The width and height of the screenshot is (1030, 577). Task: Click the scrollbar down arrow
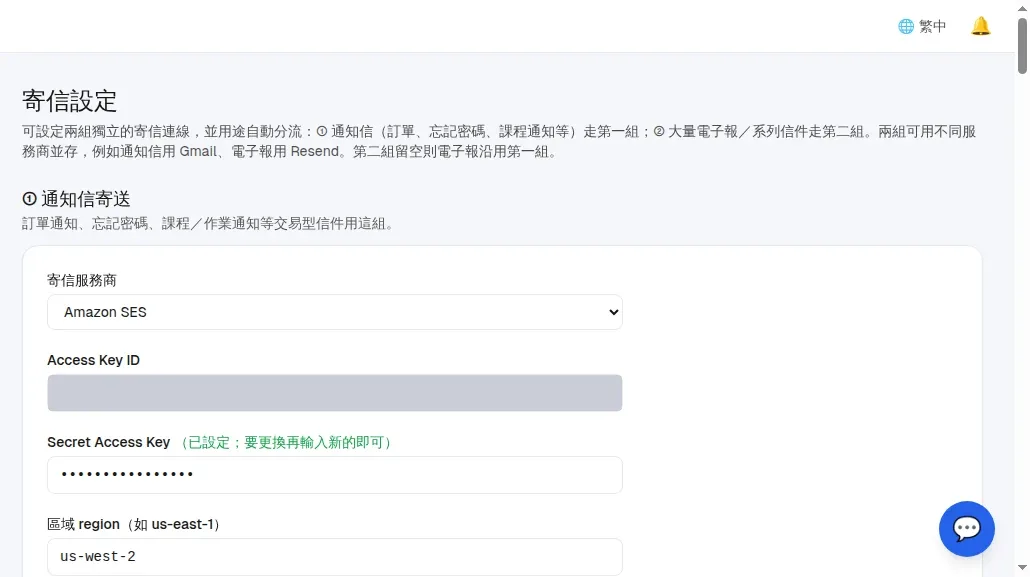(1022, 568)
